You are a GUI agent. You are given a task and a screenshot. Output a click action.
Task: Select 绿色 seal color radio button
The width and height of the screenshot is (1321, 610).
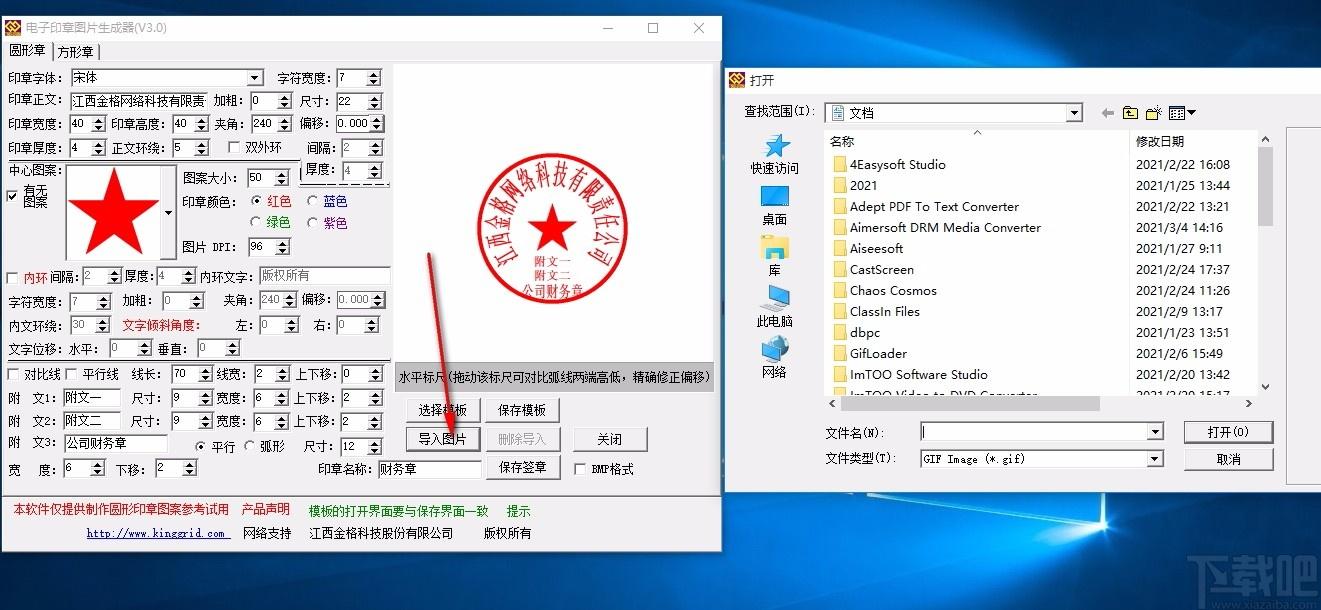tap(256, 222)
